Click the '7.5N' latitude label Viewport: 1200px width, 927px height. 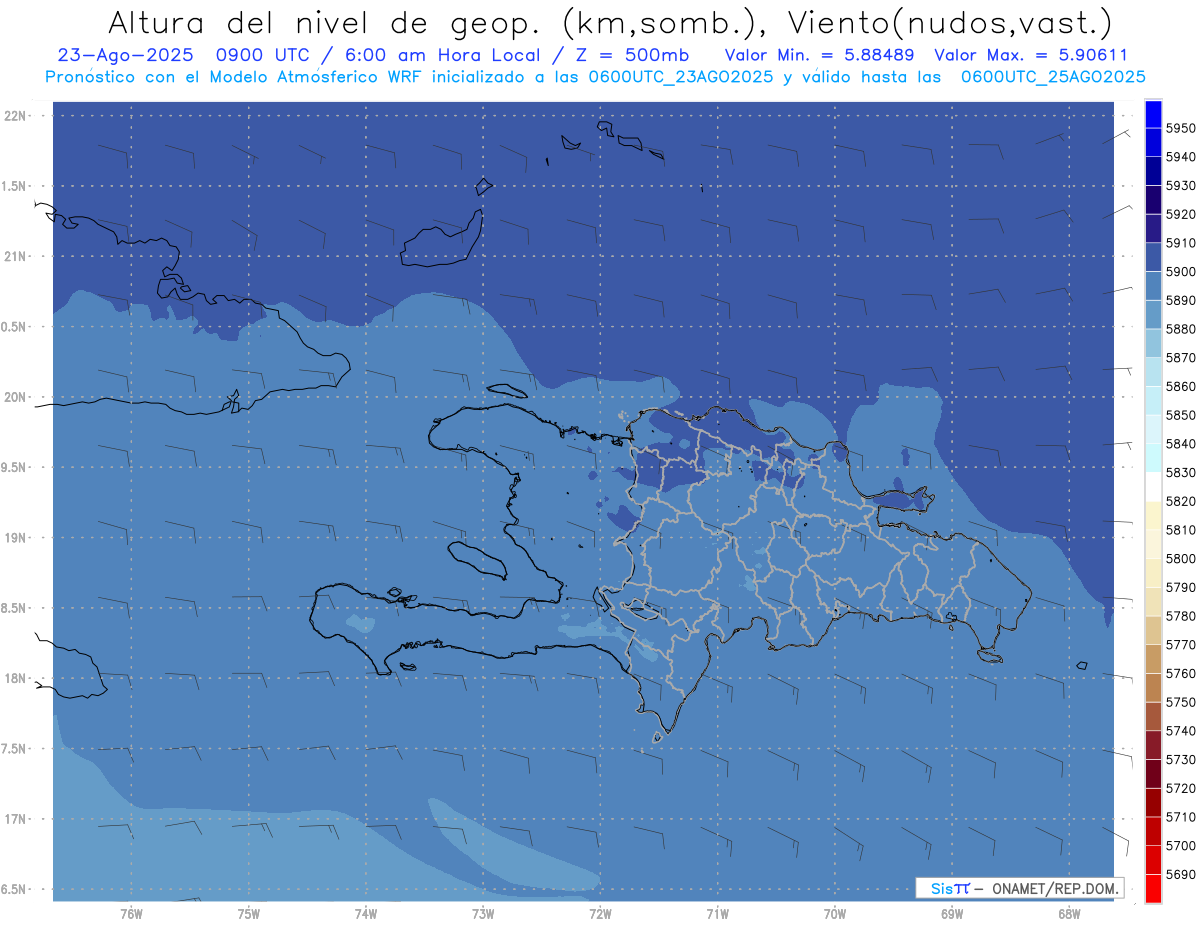tap(15, 748)
